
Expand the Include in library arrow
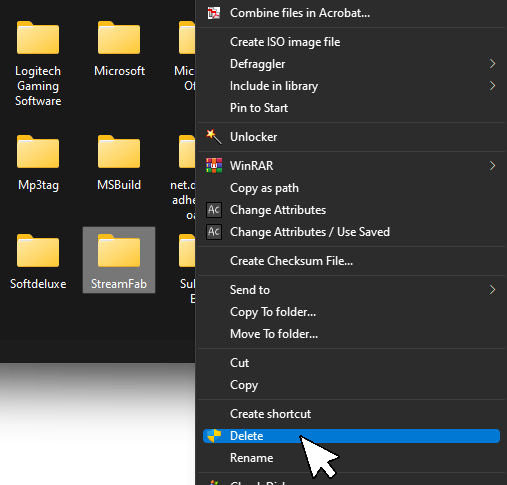[492, 86]
